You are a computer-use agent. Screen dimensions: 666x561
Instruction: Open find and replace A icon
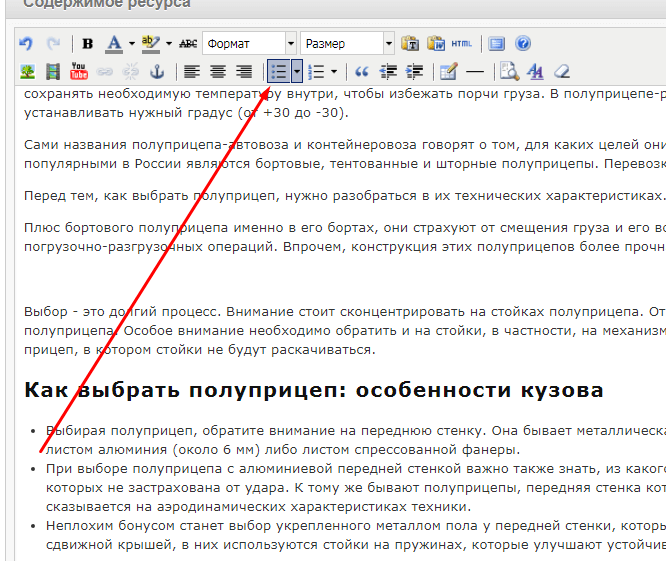point(535,71)
